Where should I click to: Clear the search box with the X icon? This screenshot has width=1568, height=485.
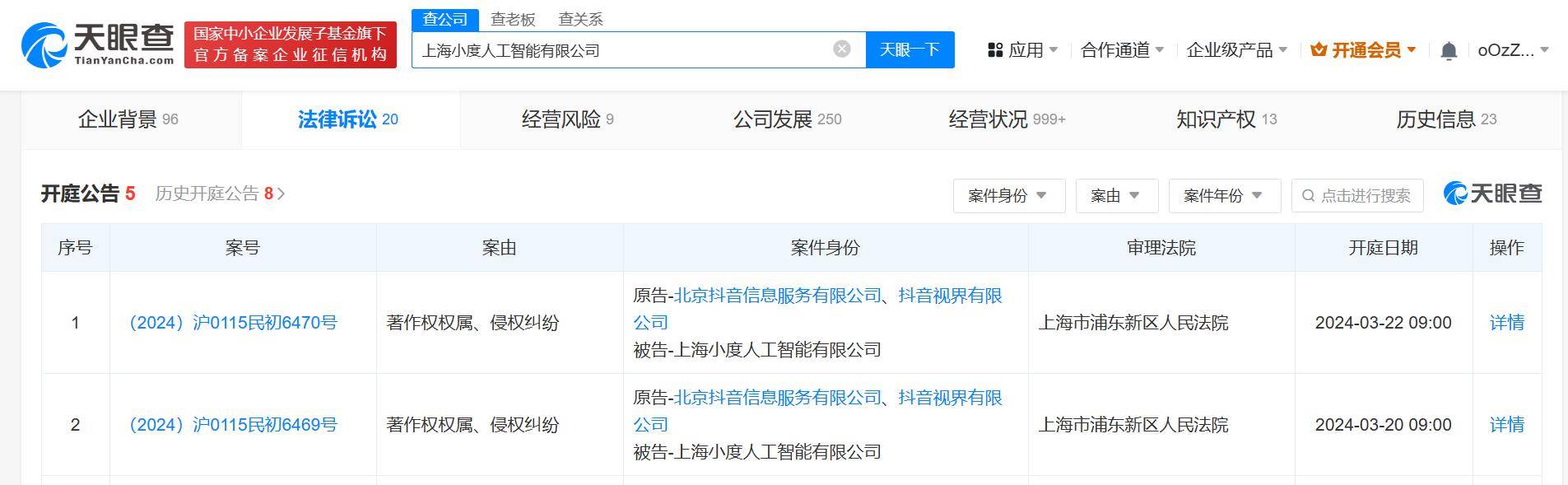pos(841,49)
